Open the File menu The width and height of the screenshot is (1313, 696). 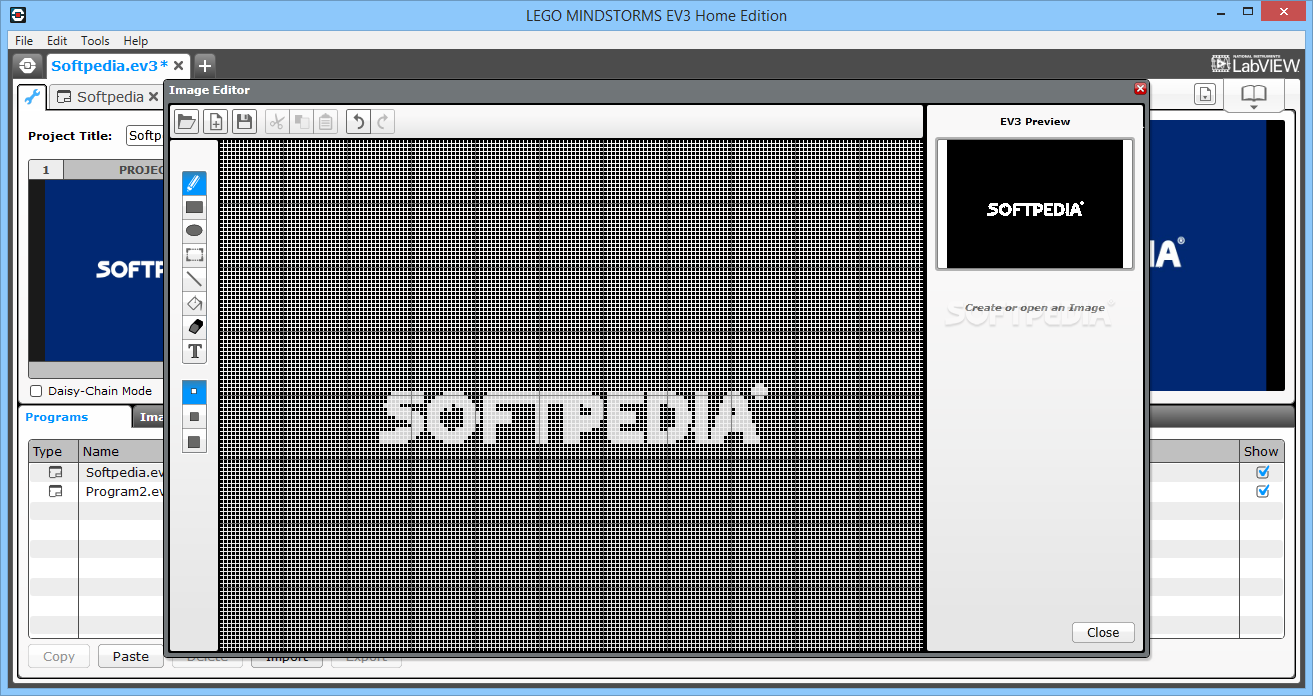coord(24,41)
